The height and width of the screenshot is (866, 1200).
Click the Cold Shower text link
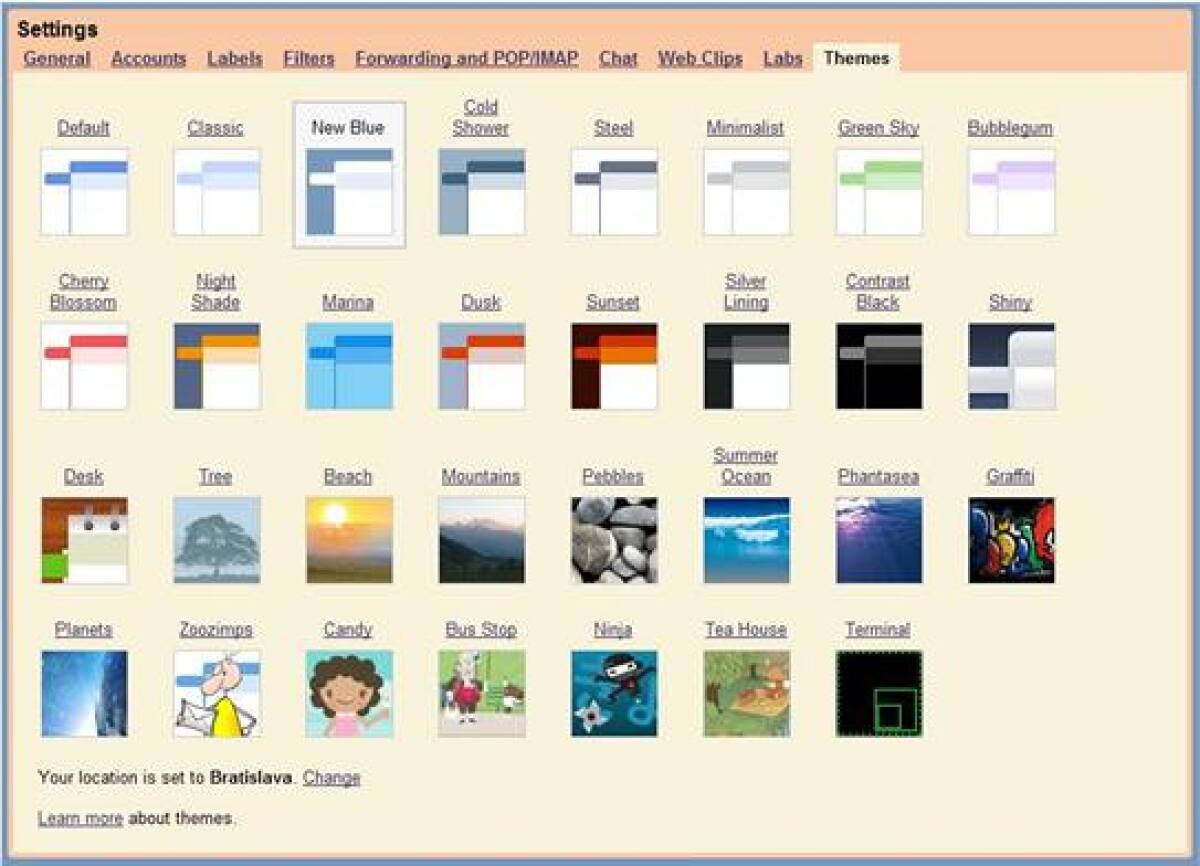pos(481,117)
